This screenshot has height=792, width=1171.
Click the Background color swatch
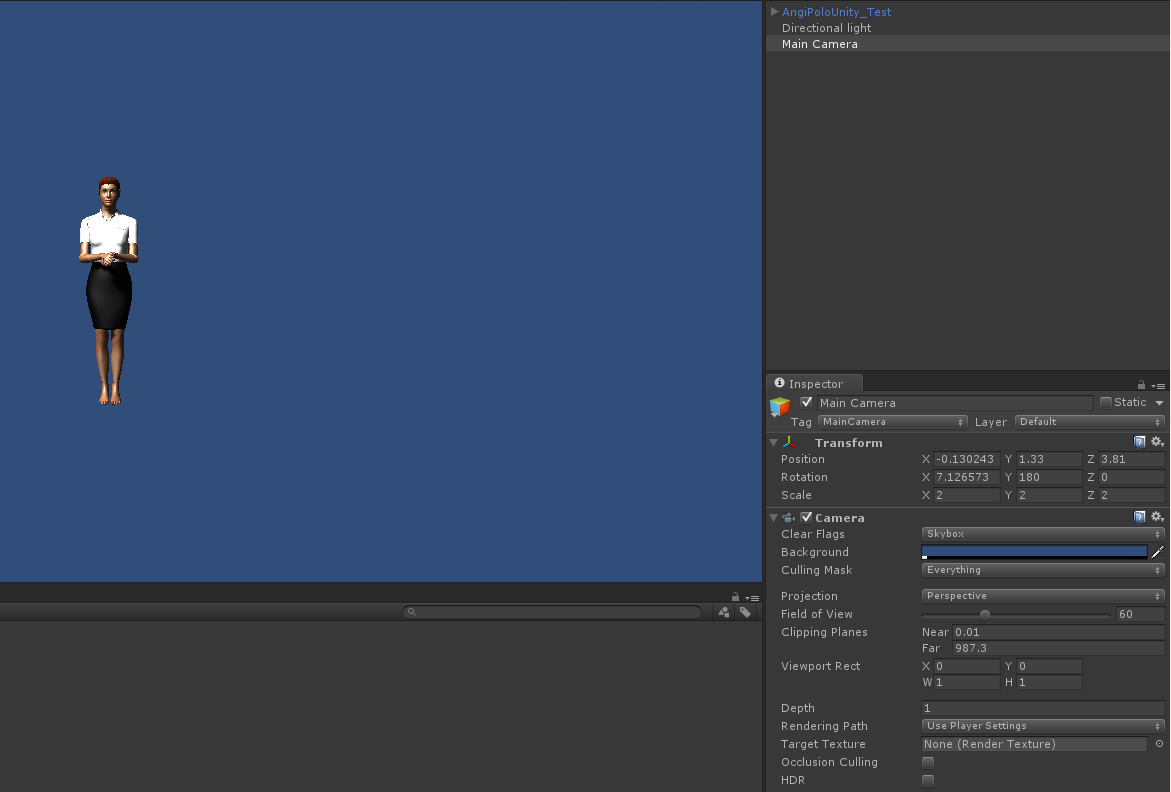[1034, 551]
